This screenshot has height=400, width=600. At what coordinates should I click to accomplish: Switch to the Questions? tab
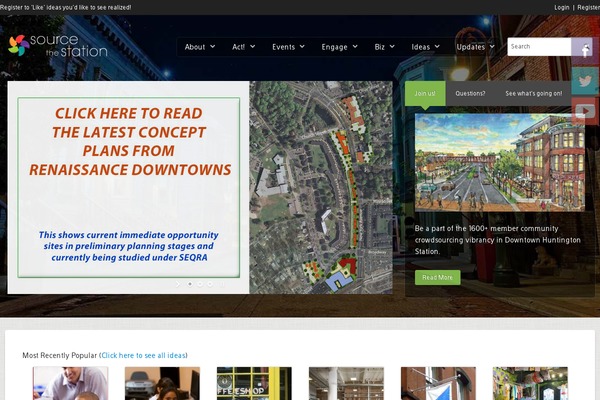click(470, 93)
